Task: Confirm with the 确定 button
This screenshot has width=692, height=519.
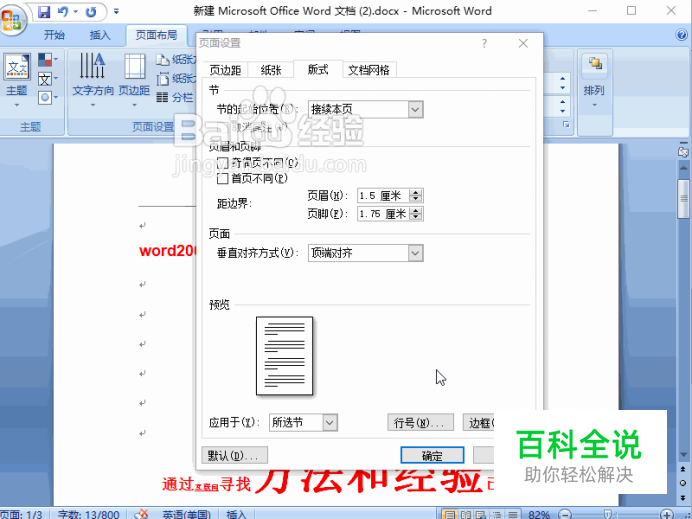Action: (x=432, y=455)
